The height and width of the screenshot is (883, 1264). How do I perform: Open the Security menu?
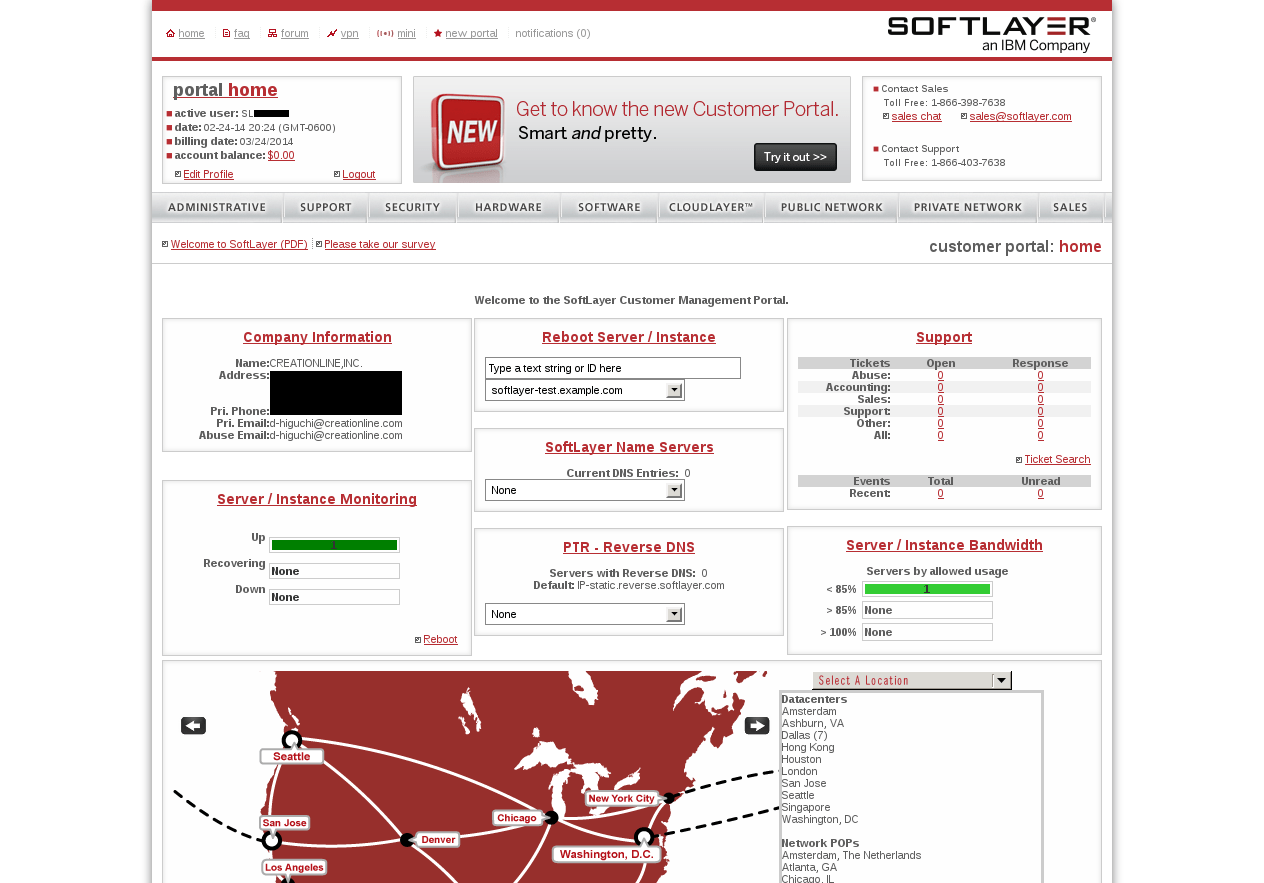coord(413,208)
